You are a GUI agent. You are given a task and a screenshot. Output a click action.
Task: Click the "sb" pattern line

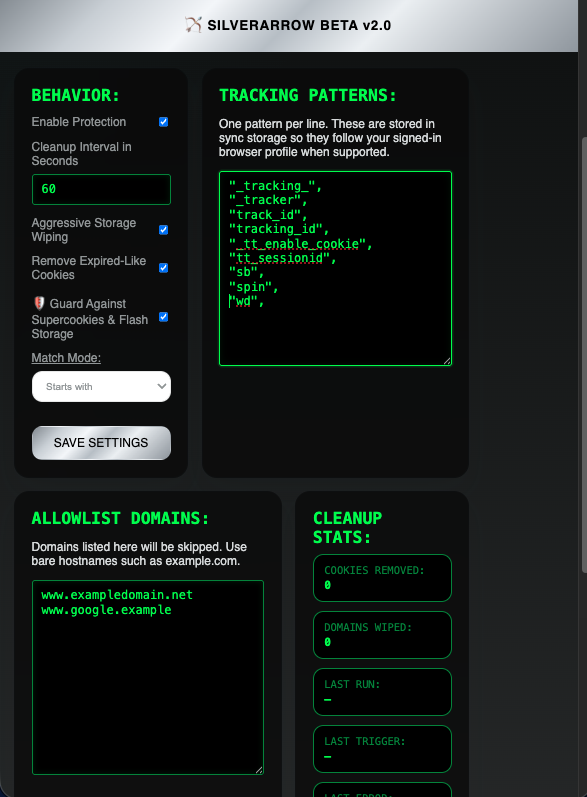click(246, 272)
